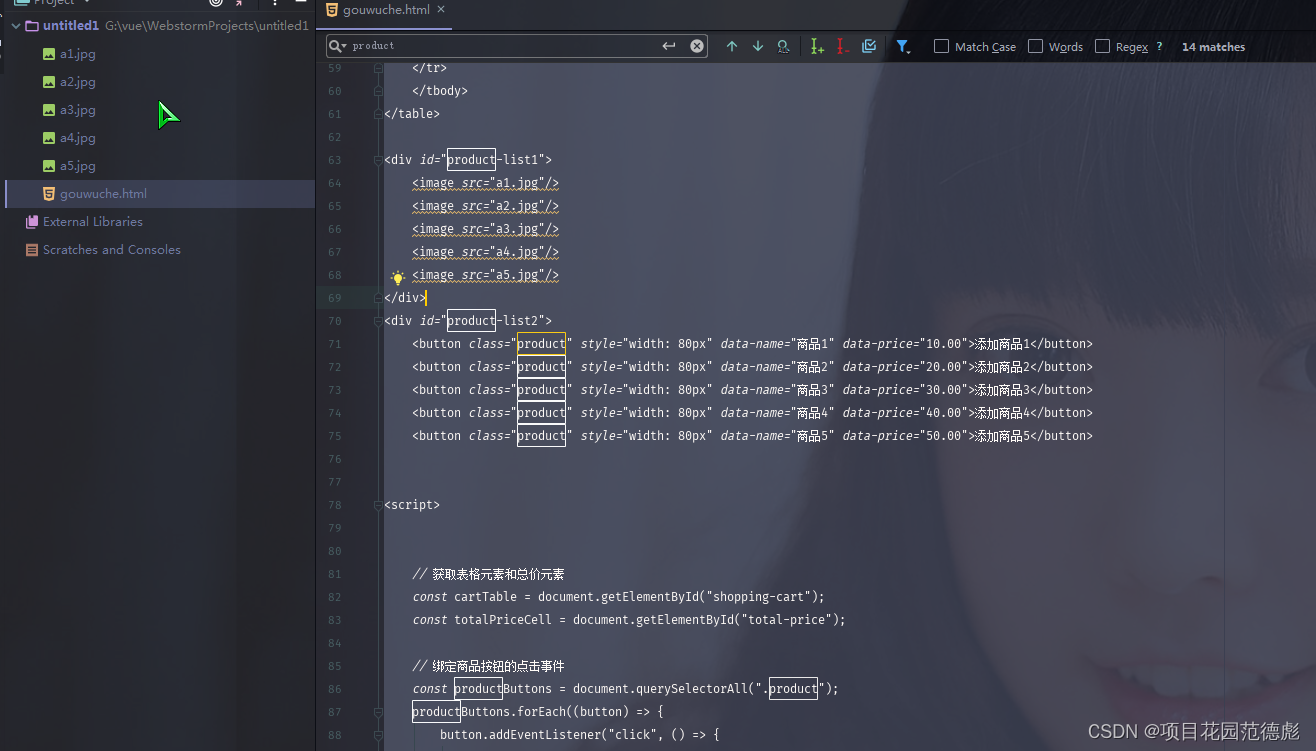Click the 添加商品1 button text in code
This screenshot has height=751, width=1316.
click(x=1003, y=344)
